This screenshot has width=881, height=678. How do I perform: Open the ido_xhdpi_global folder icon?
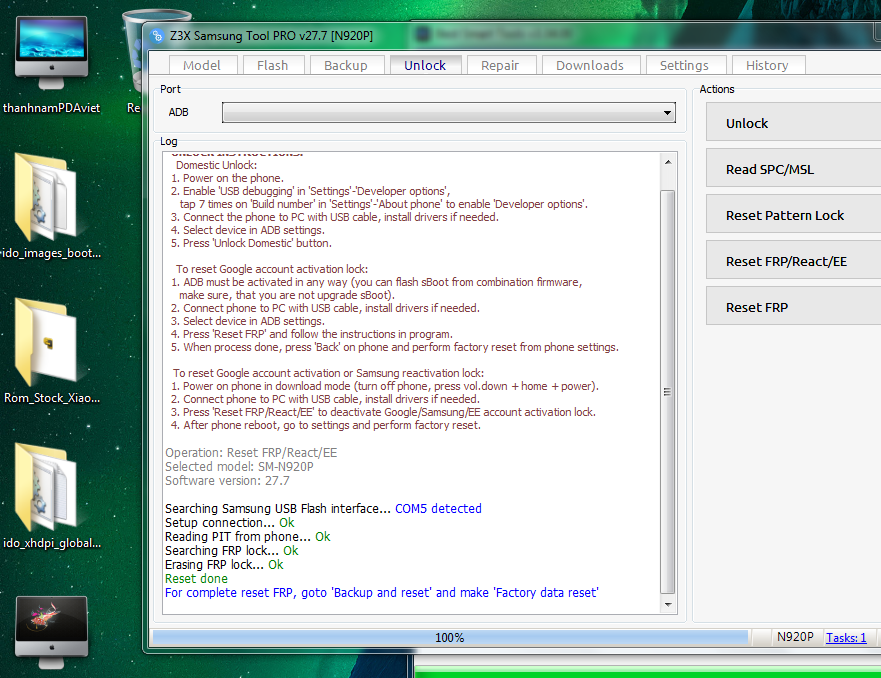pyautogui.click(x=51, y=496)
